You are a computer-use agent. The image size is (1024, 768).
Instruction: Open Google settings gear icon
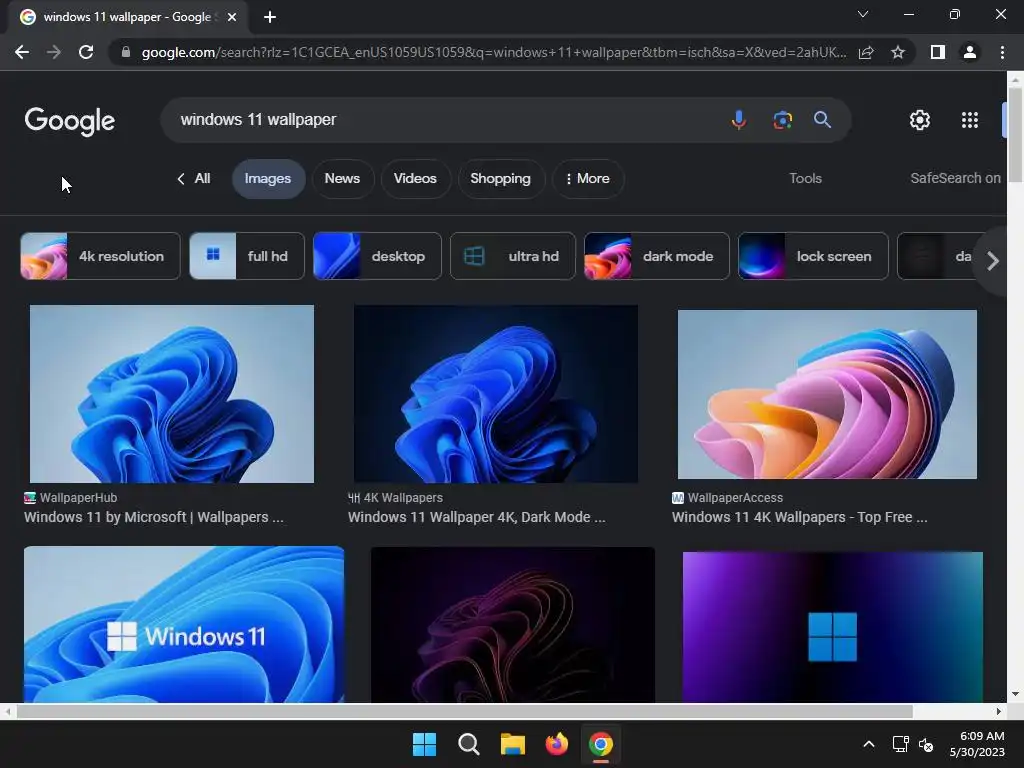920,120
